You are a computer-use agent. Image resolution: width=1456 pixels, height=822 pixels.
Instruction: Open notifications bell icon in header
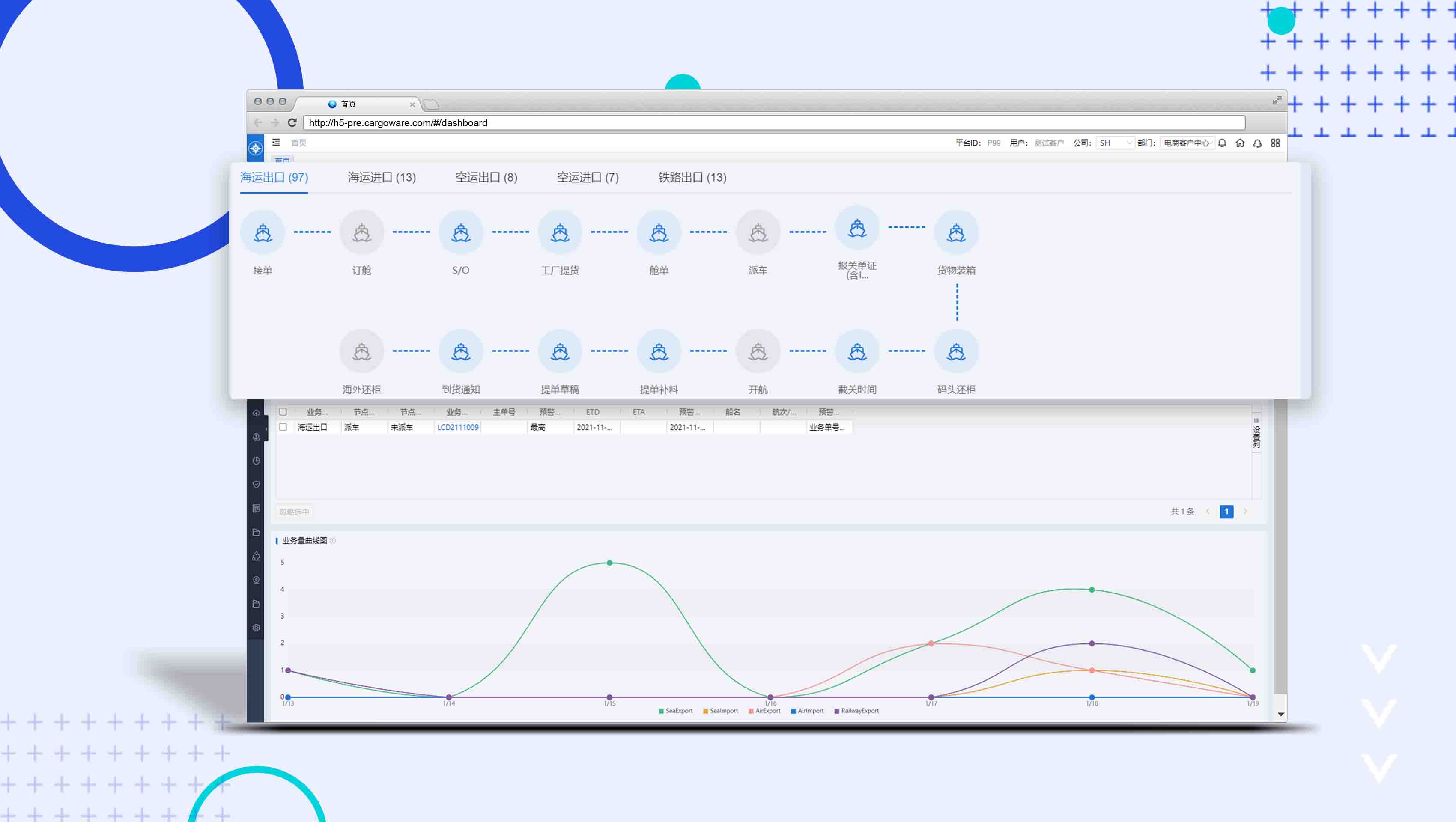(1222, 143)
